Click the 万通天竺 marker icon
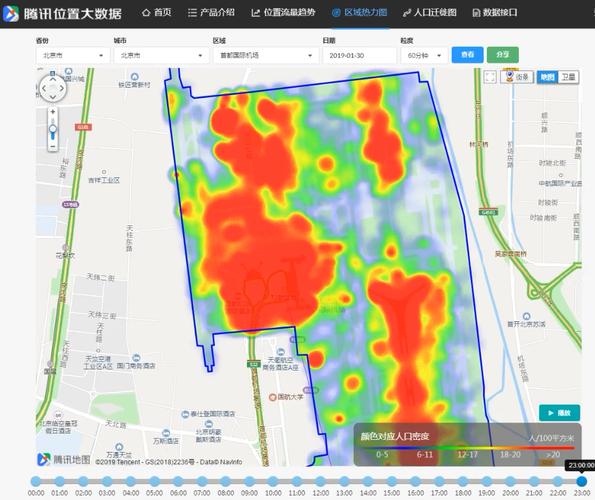The image size is (595, 500). 119,447
